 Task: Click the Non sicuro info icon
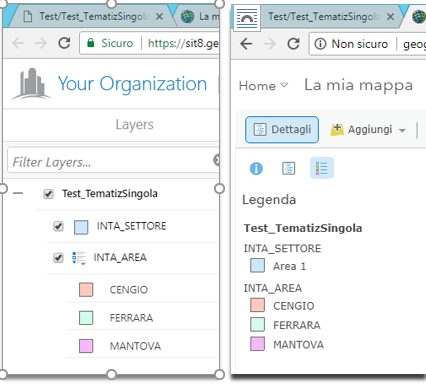[x=320, y=44]
